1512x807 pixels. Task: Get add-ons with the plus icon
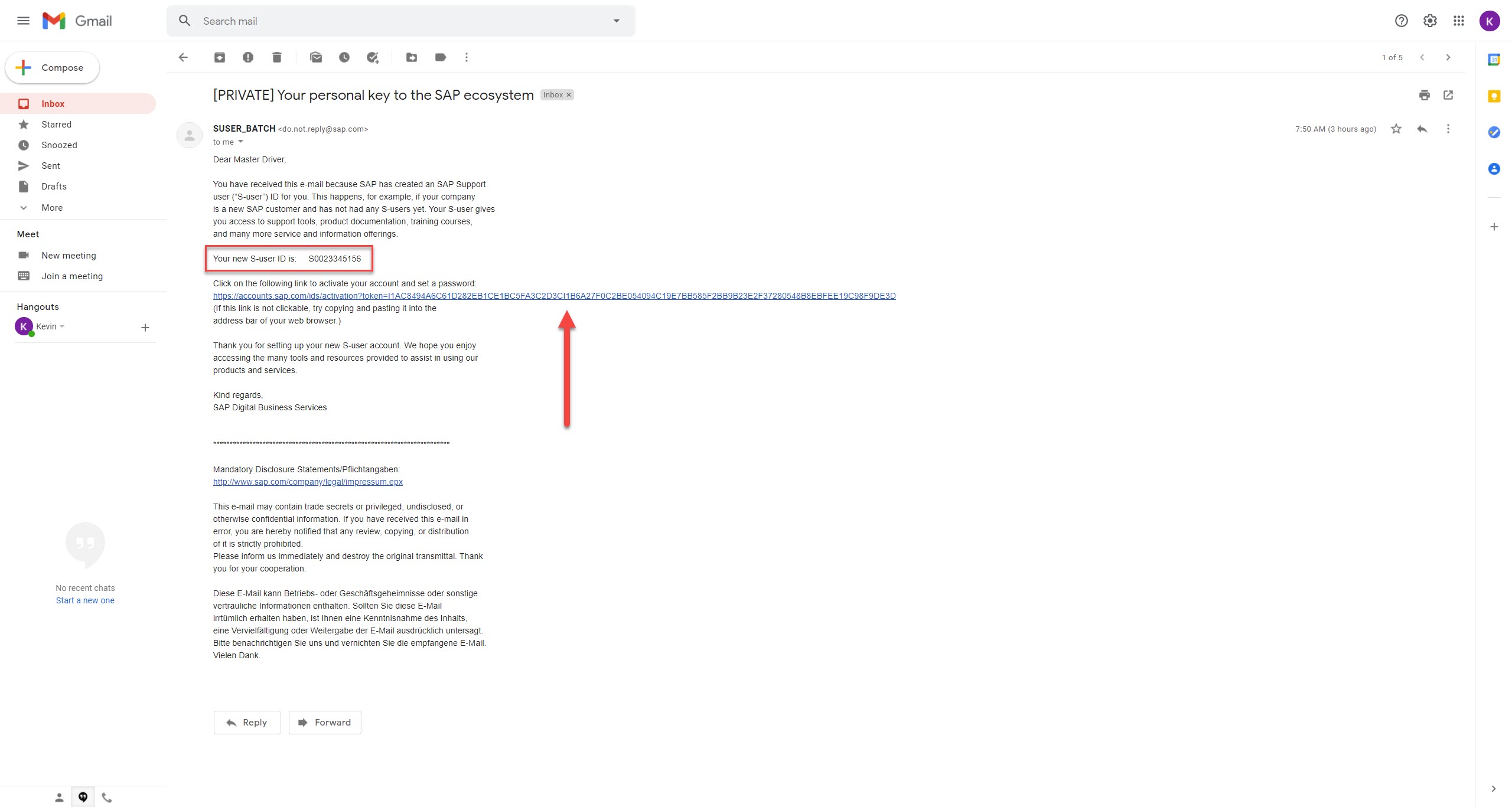point(1494,227)
